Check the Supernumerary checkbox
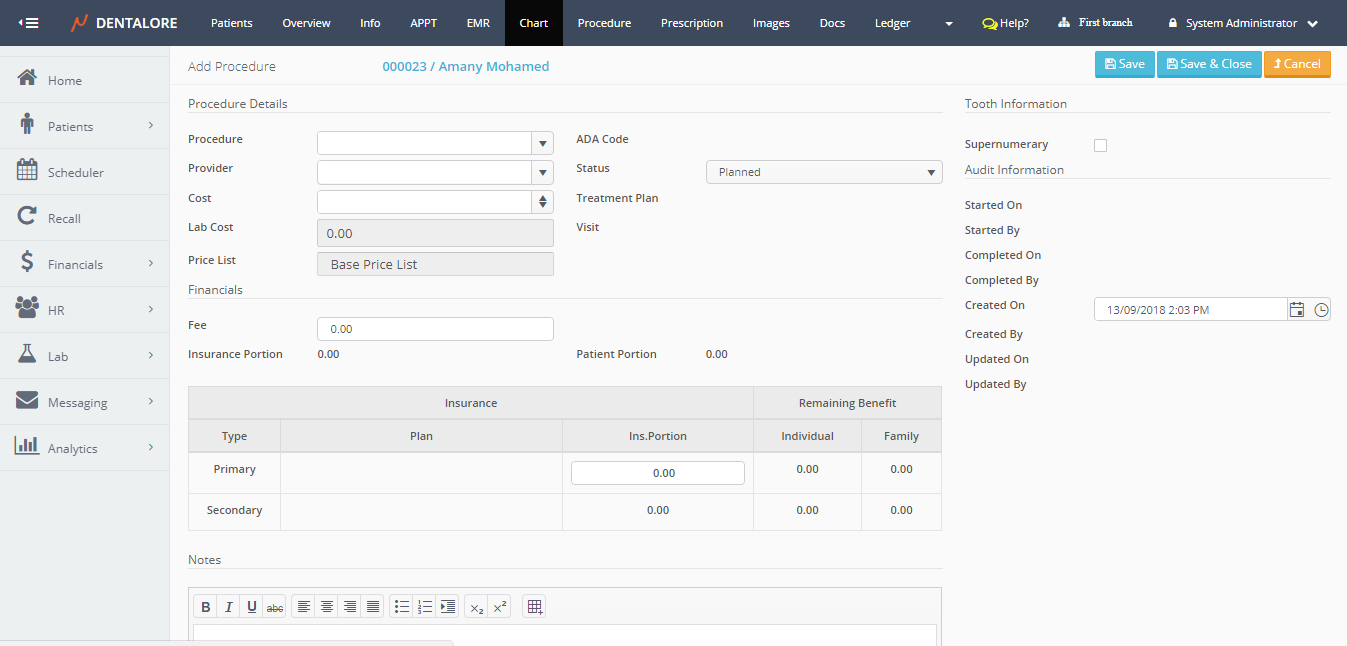Image resolution: width=1347 pixels, height=646 pixels. click(1101, 146)
